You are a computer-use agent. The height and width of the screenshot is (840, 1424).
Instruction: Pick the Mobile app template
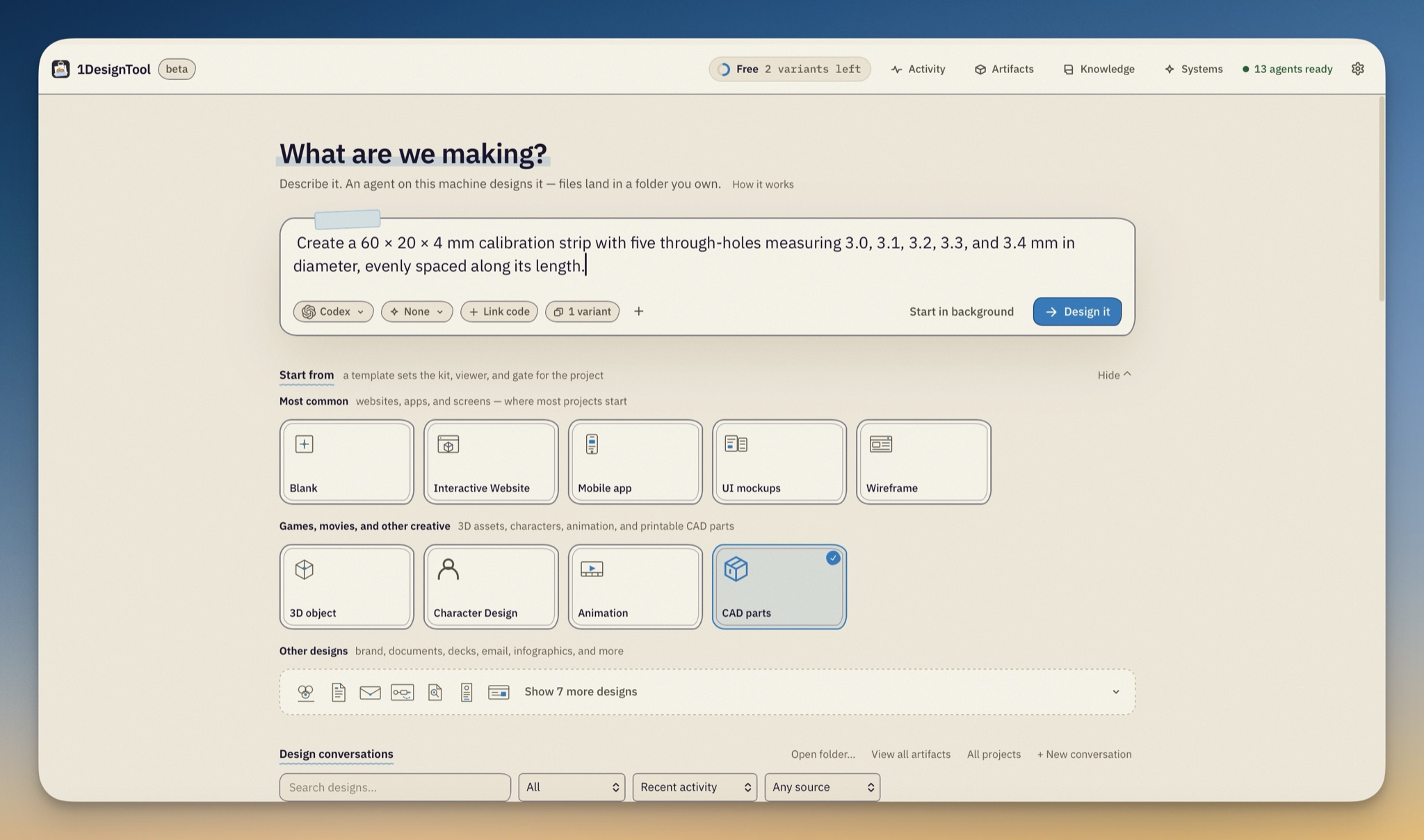click(635, 462)
